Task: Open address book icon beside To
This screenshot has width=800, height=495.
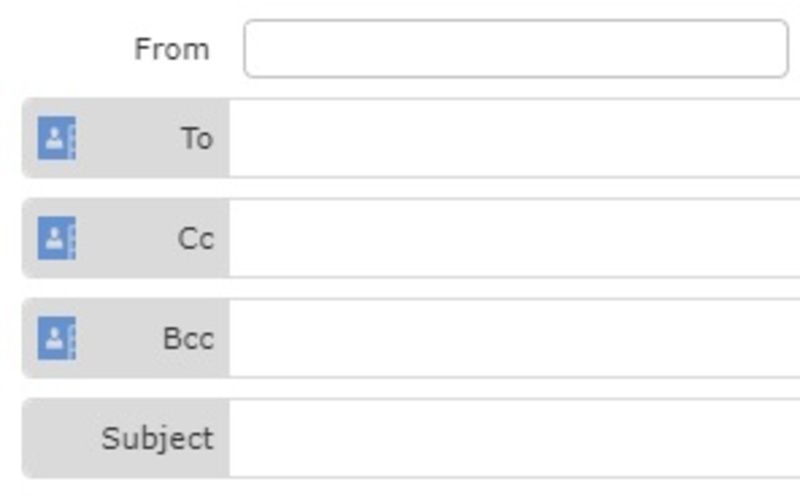Action: point(57,138)
